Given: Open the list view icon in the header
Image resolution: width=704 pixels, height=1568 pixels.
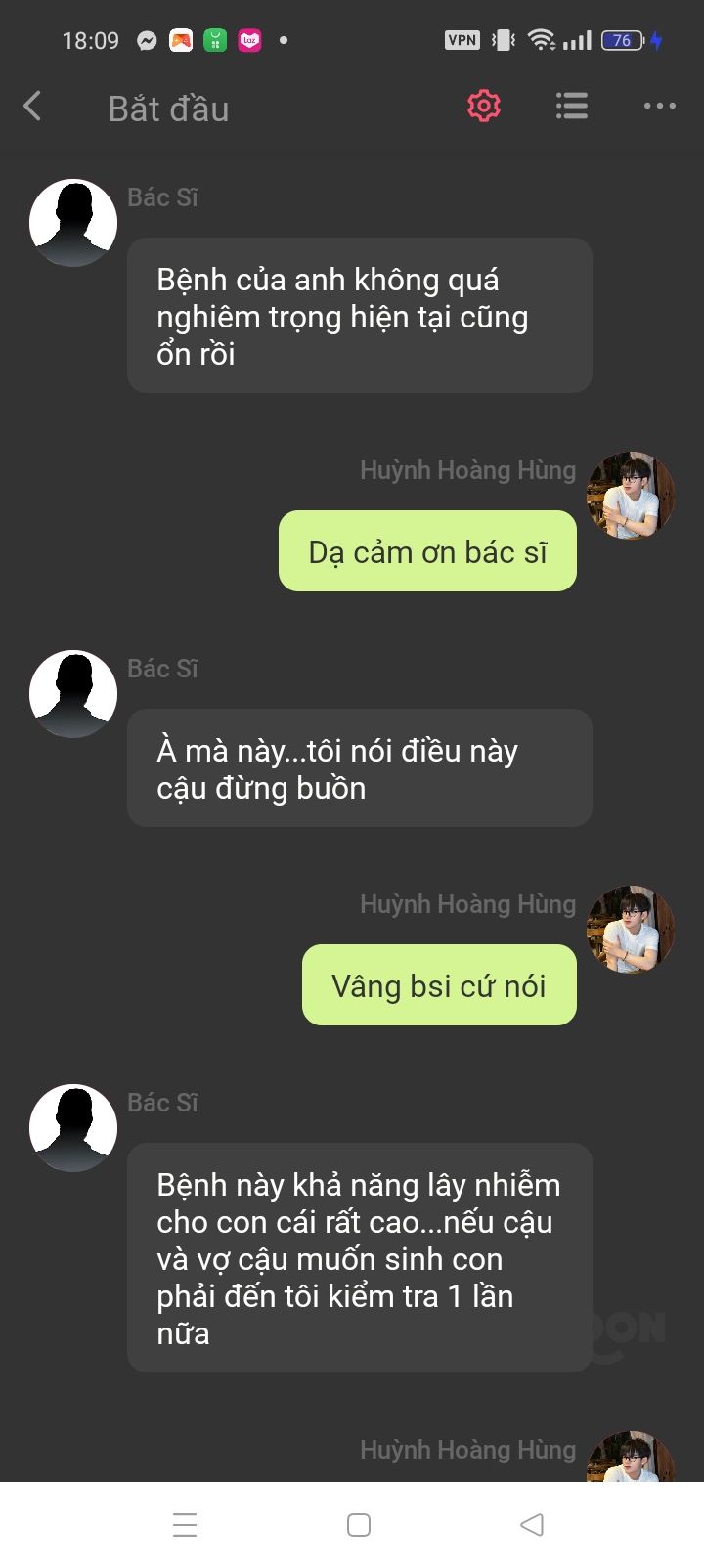Looking at the screenshot, I should click(x=572, y=106).
